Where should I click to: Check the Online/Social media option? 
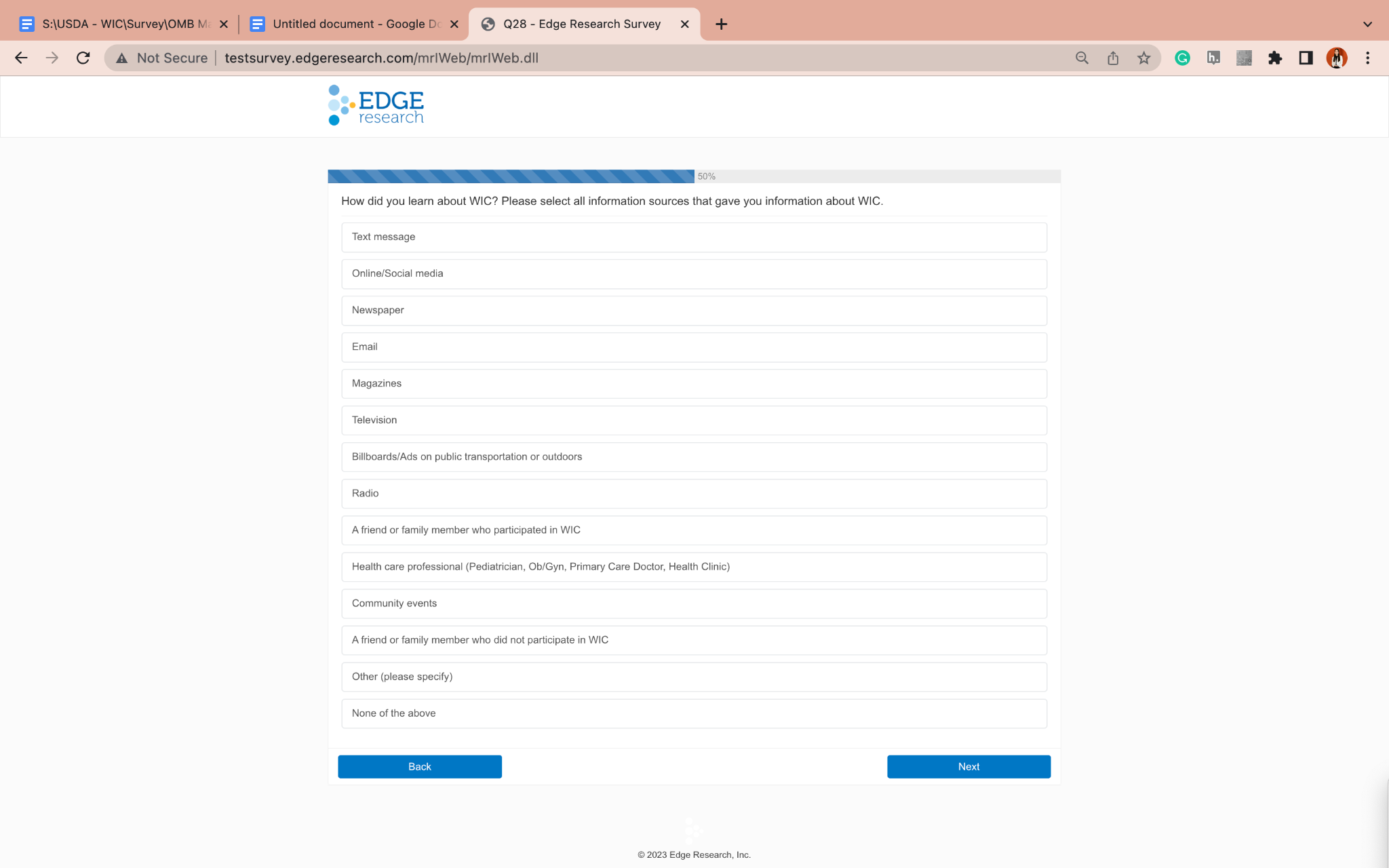tap(693, 274)
